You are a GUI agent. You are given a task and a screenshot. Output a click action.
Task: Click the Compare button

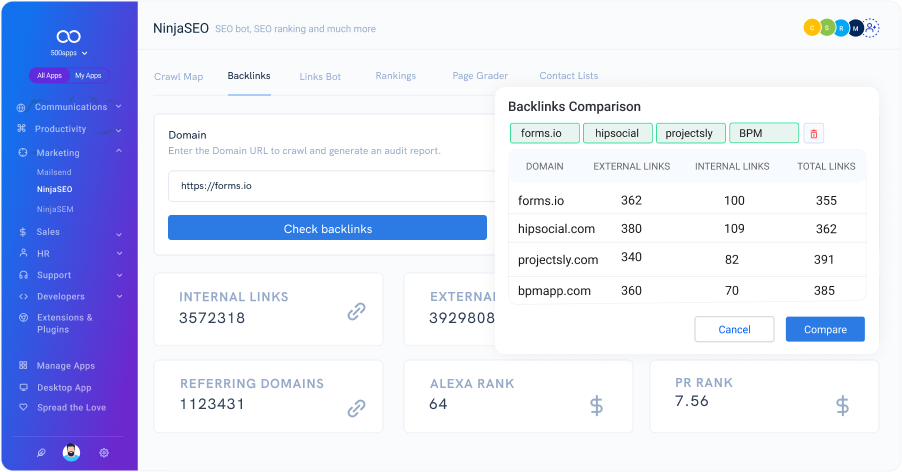(825, 329)
